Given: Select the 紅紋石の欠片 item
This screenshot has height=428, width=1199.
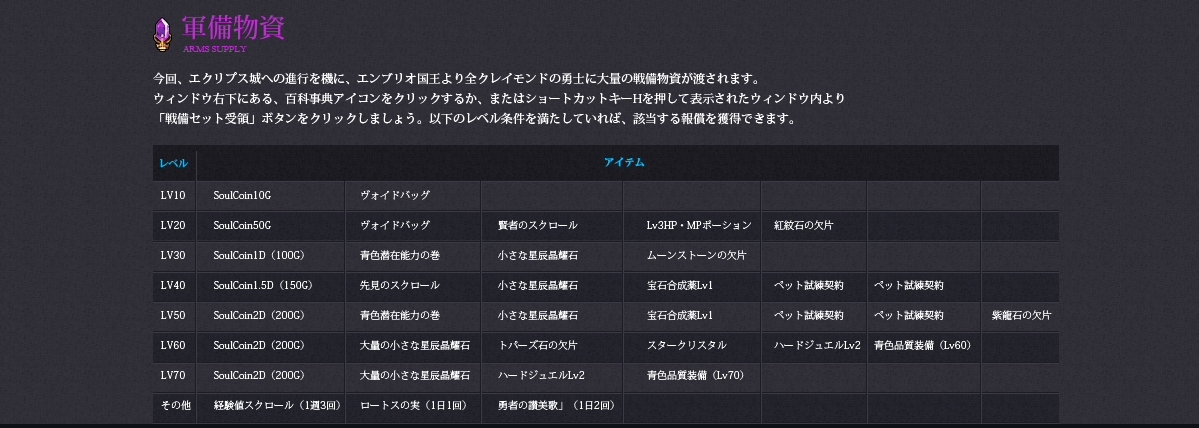Looking at the screenshot, I should (803, 225).
